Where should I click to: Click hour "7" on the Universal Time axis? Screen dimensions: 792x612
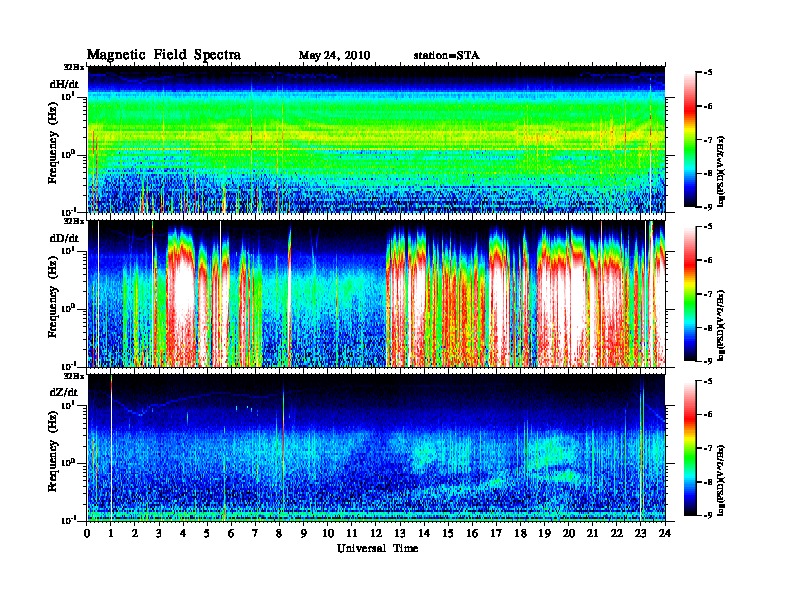coord(256,534)
